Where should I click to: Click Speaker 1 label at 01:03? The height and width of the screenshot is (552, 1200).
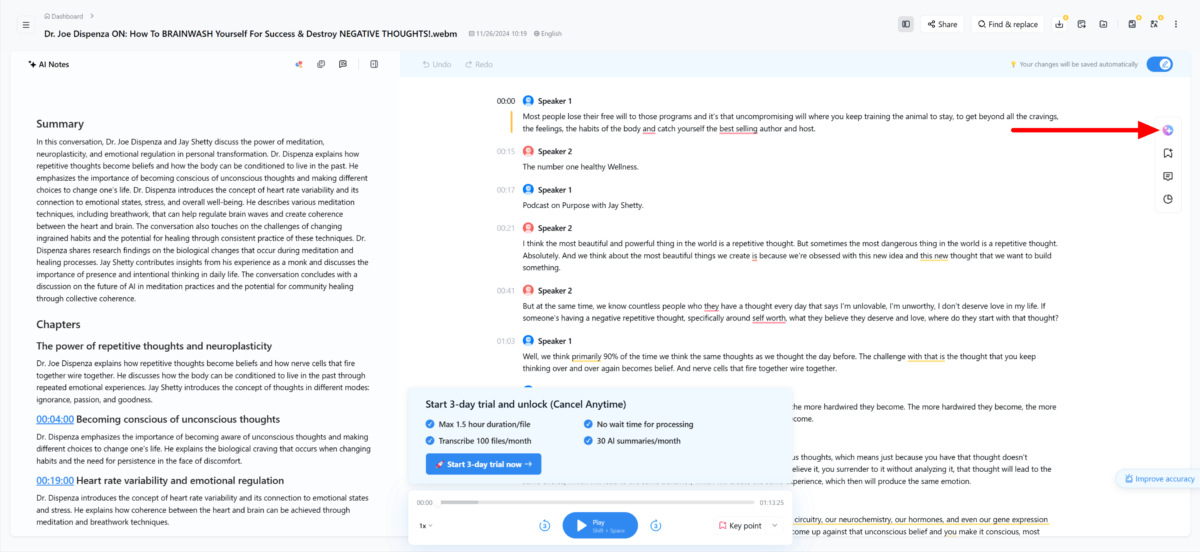[555, 341]
